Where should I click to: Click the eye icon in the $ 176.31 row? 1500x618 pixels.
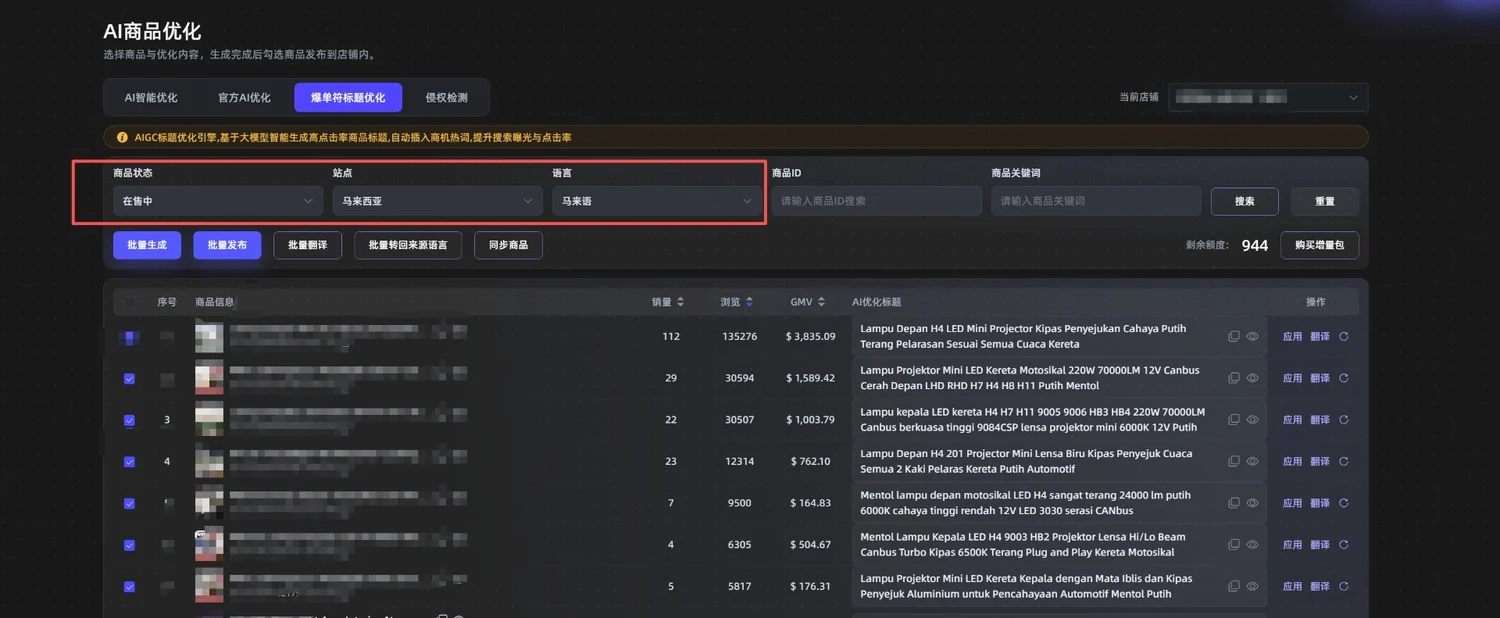tap(1252, 586)
